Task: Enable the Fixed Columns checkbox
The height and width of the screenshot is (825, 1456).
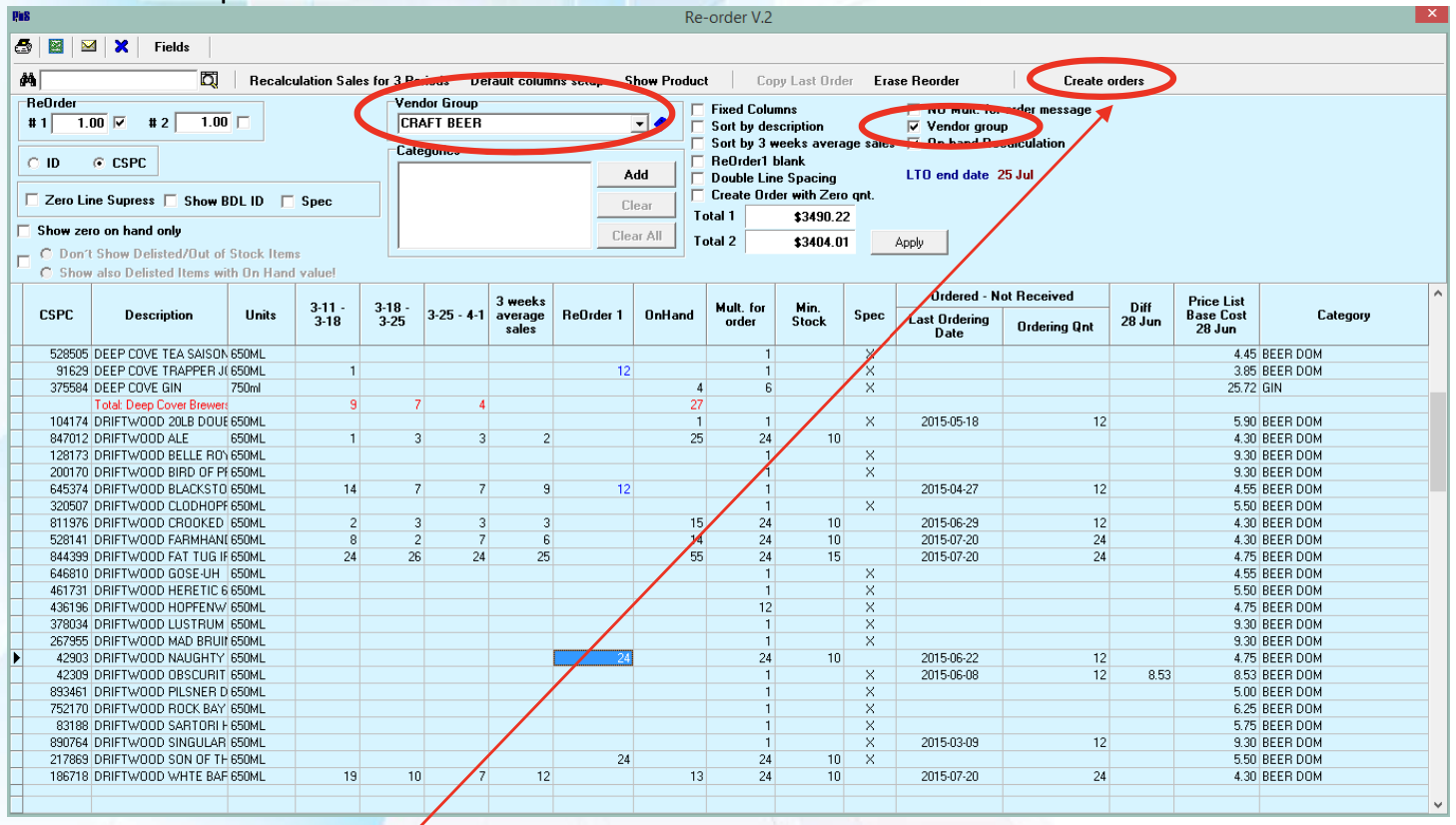Action: 698,110
